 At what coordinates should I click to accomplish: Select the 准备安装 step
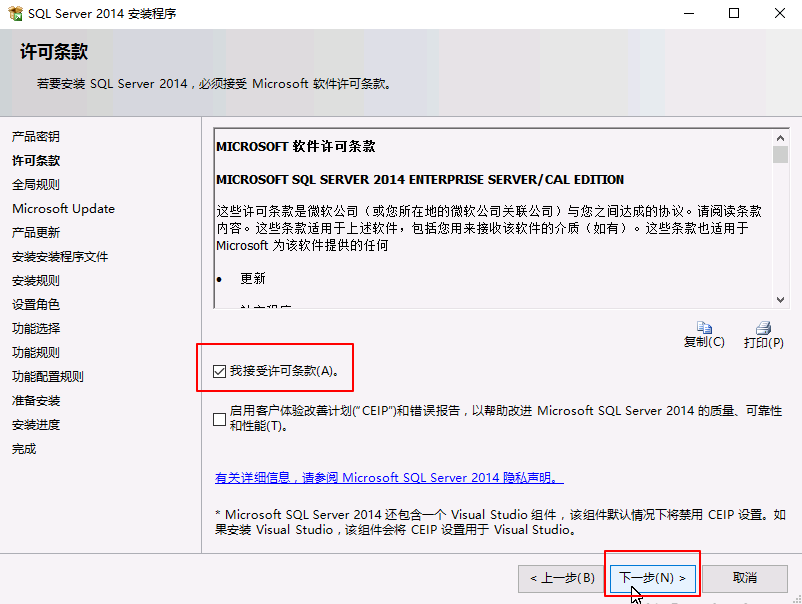(35, 400)
